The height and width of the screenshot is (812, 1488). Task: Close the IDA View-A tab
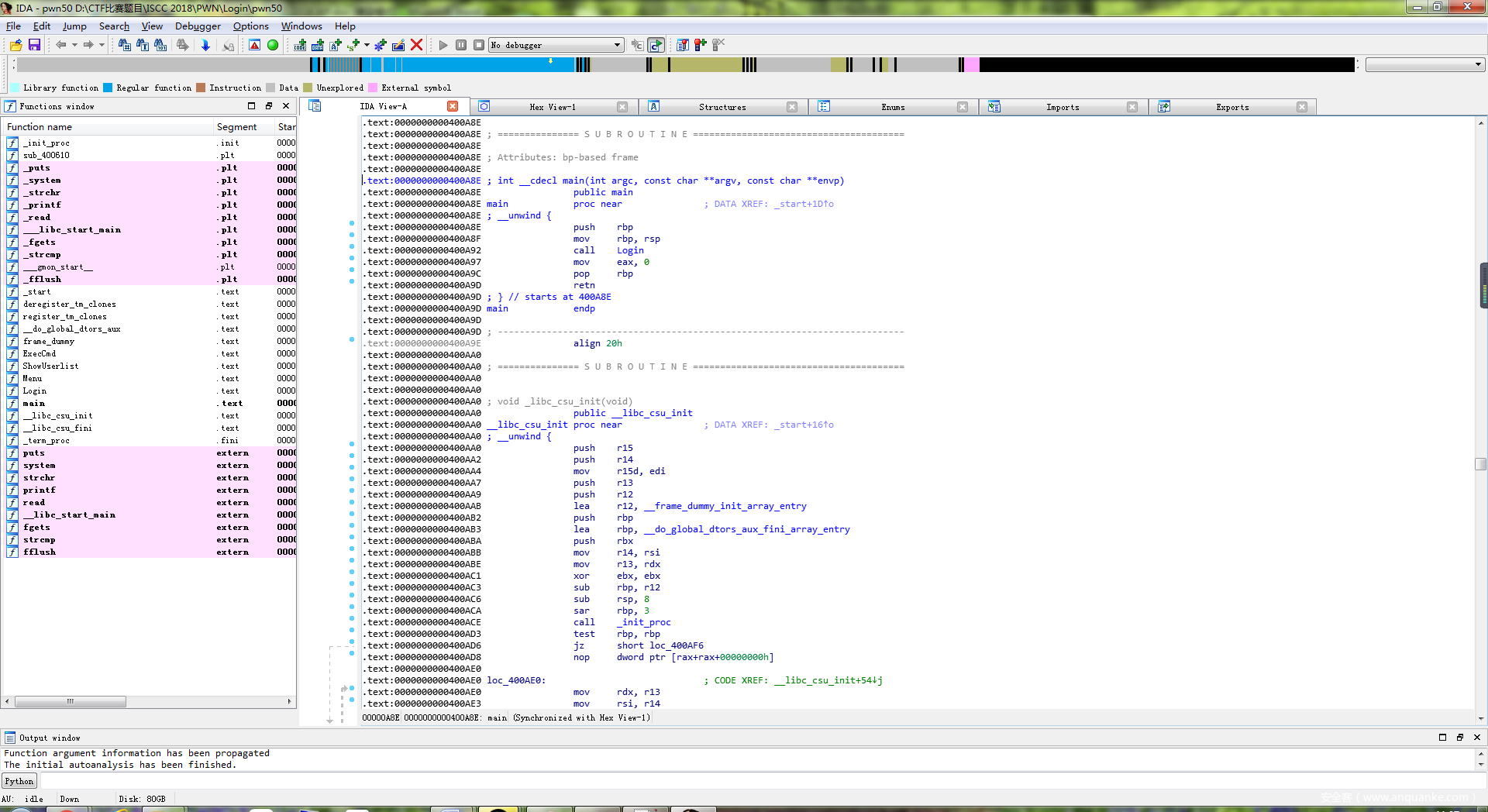pos(453,106)
